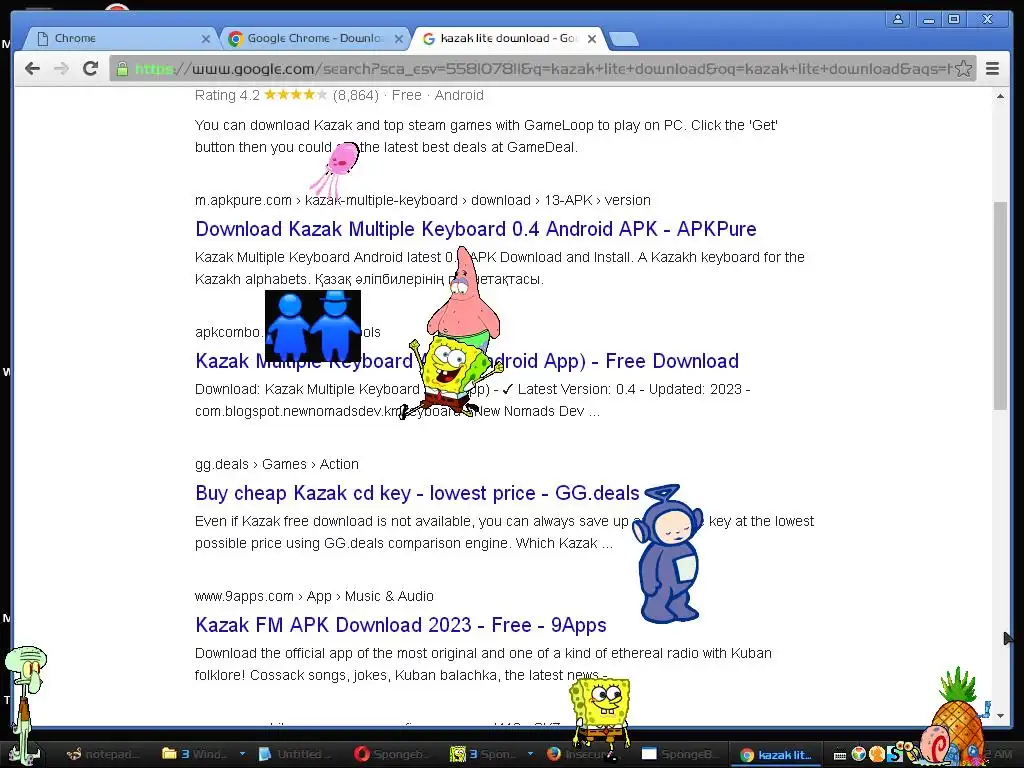
Task: Close the 'Chrome' tab
Action: (206, 39)
